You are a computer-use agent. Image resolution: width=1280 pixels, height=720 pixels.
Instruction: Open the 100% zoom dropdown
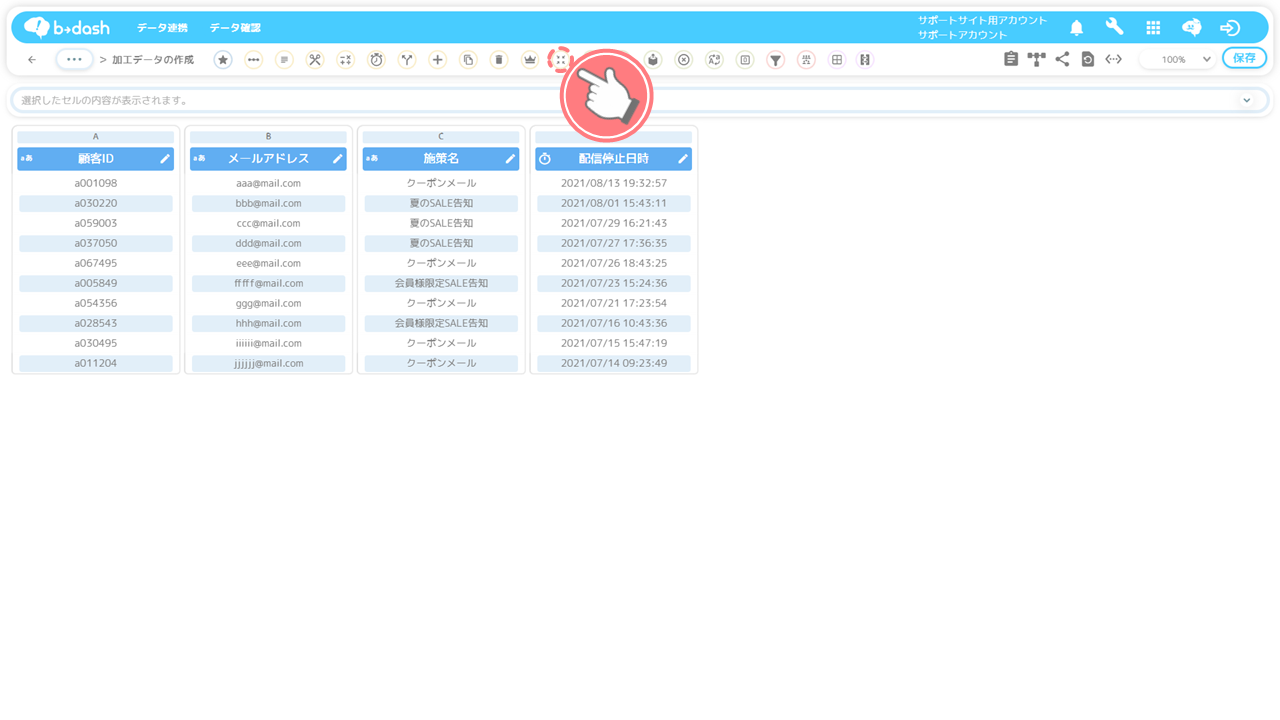click(1178, 60)
